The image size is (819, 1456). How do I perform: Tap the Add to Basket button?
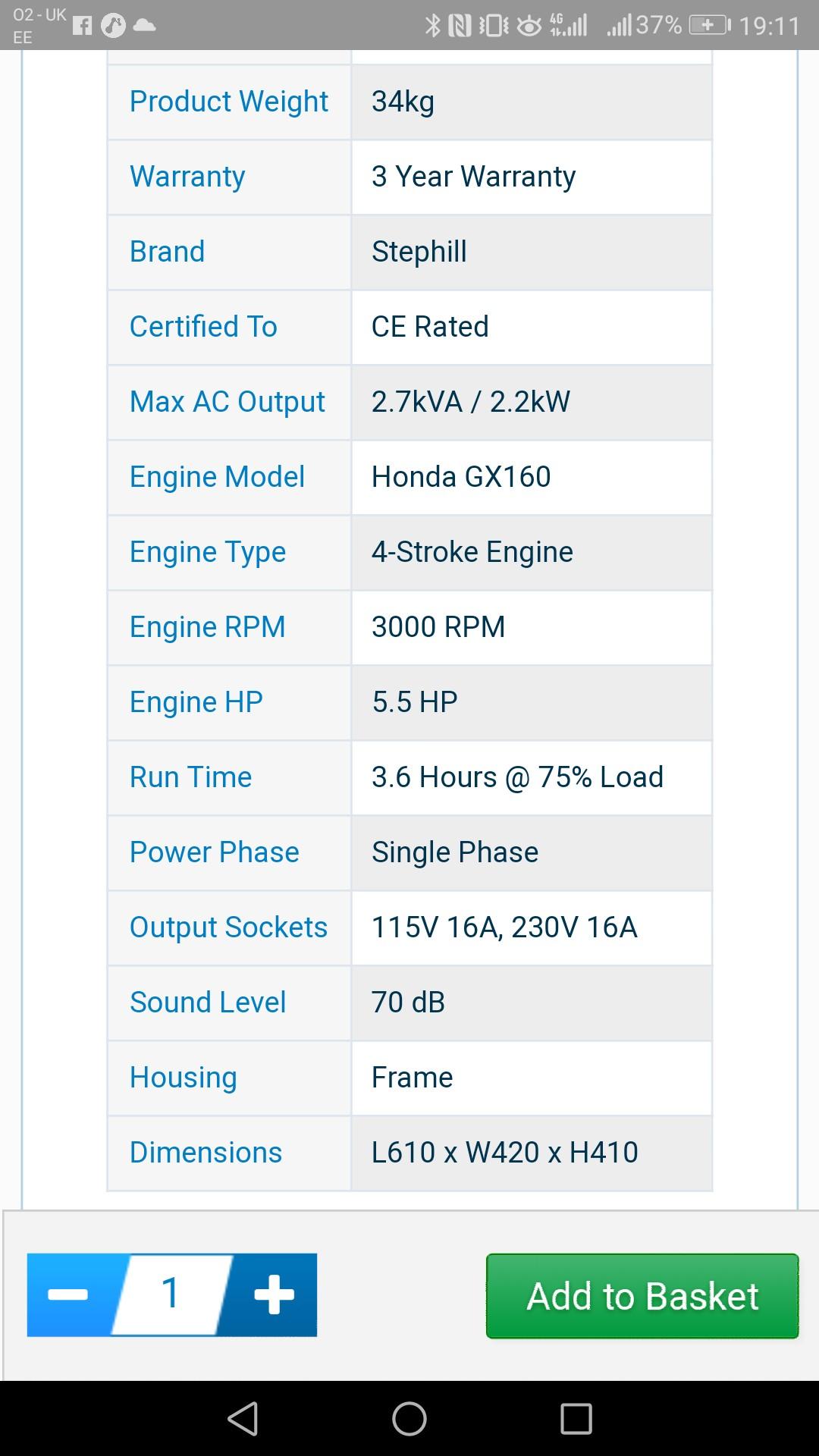click(x=641, y=1295)
